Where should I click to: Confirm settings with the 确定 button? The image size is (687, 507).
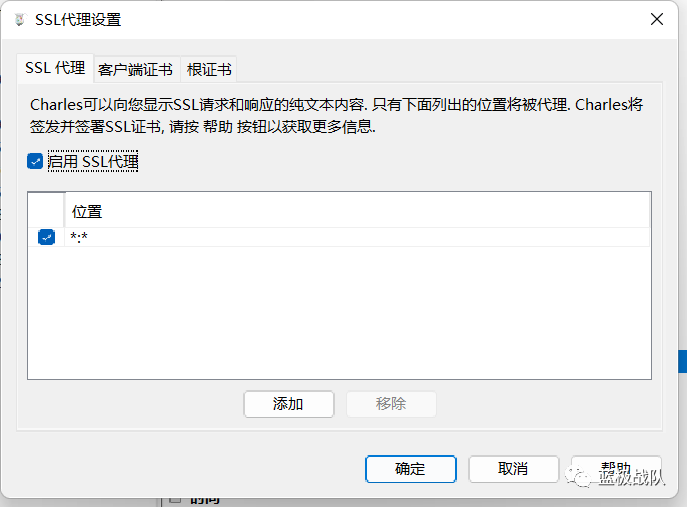[411, 469]
